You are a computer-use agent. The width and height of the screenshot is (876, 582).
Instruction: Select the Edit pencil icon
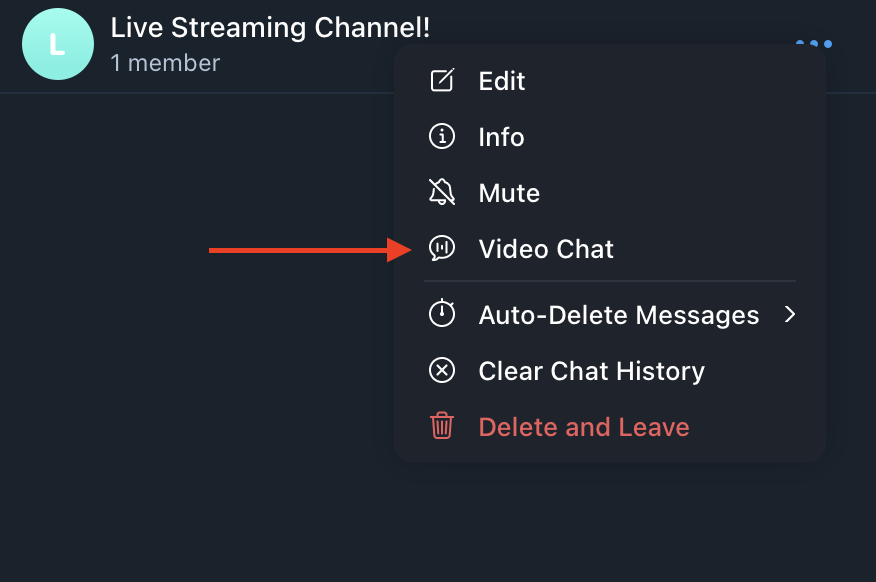pos(440,81)
